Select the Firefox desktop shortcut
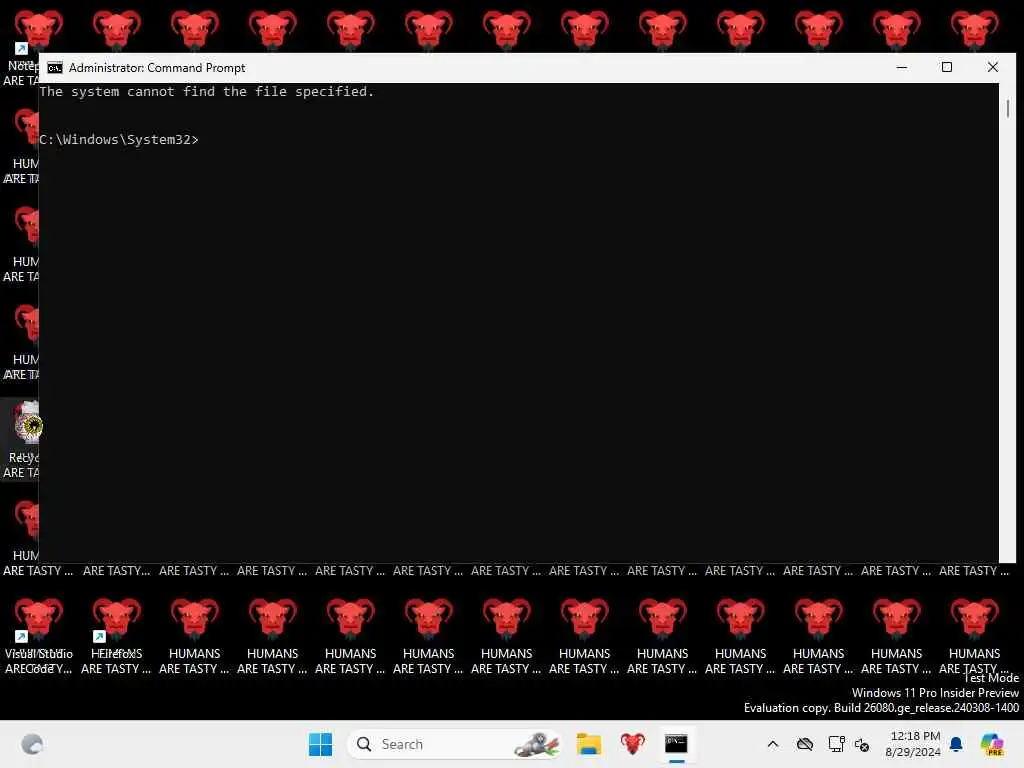The image size is (1024, 768). pos(116,636)
